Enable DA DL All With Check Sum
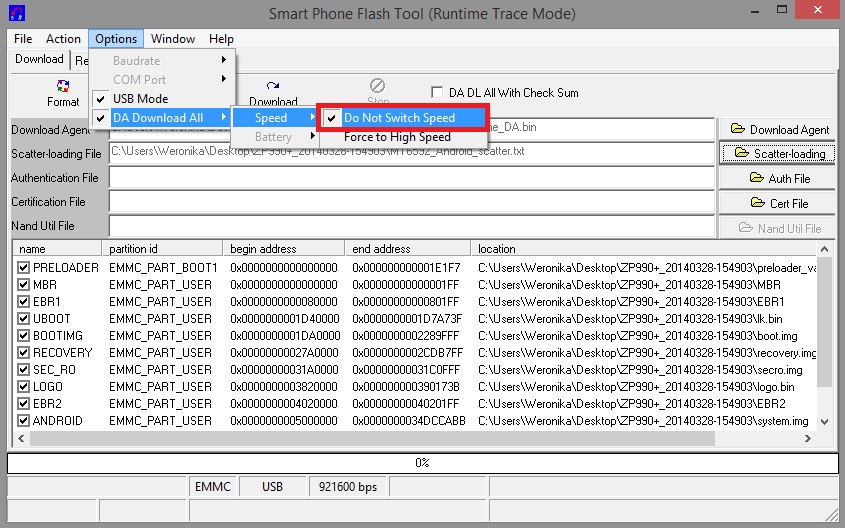 coord(436,92)
